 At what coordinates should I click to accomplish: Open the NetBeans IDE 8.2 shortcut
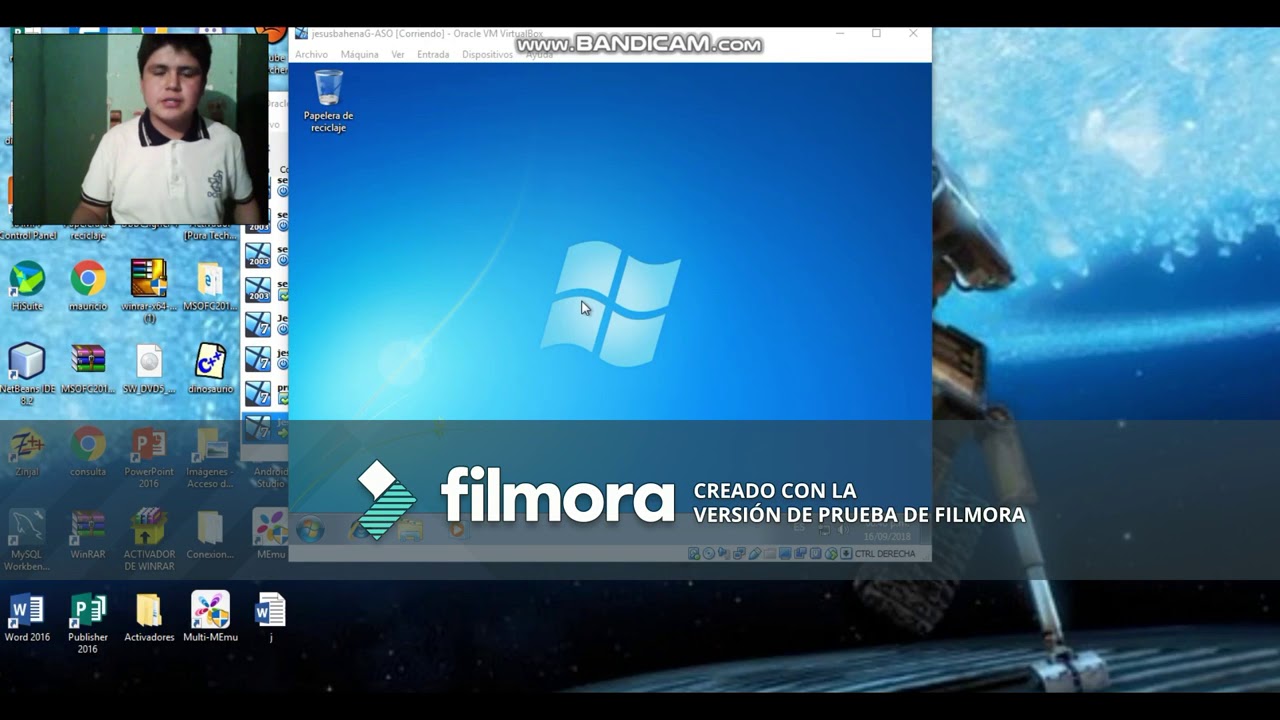[27, 361]
